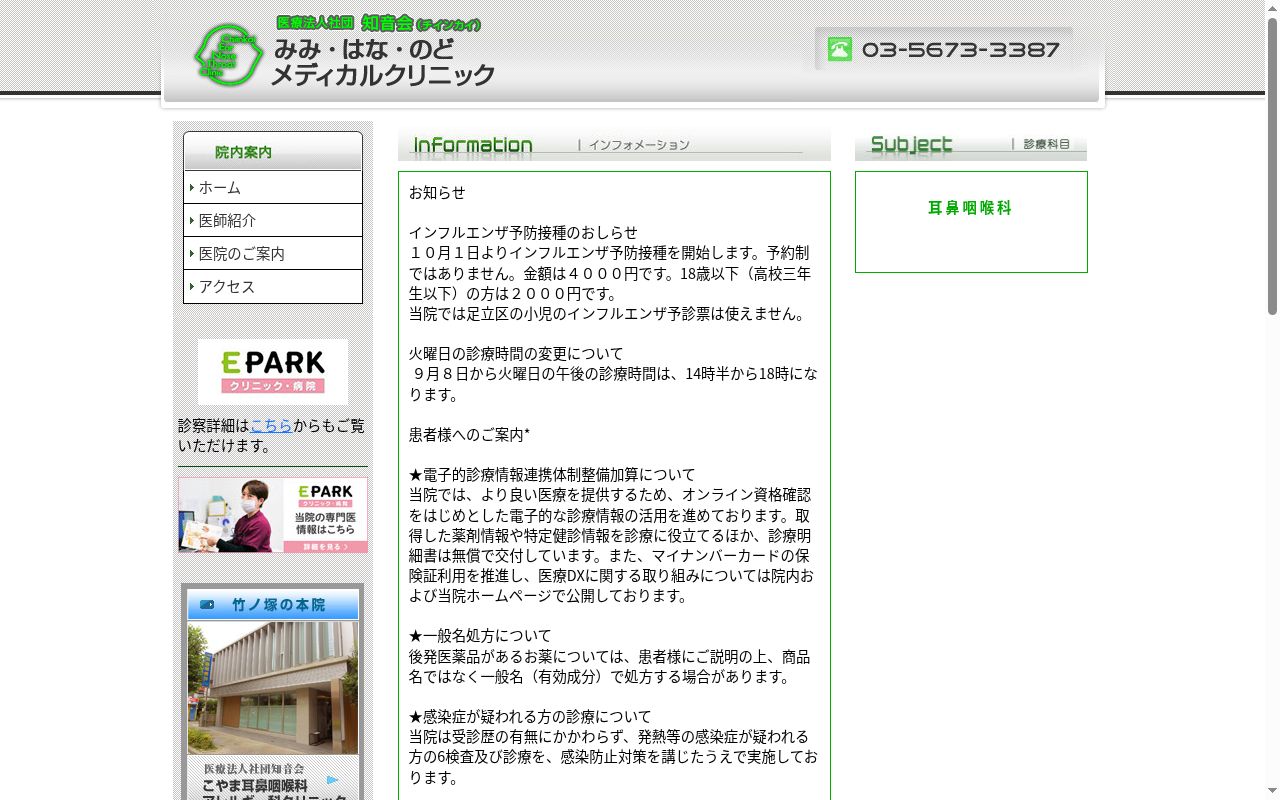Click the 耳鼻咽喉科 subject text
Screen dimensions: 1280x800
(971, 208)
